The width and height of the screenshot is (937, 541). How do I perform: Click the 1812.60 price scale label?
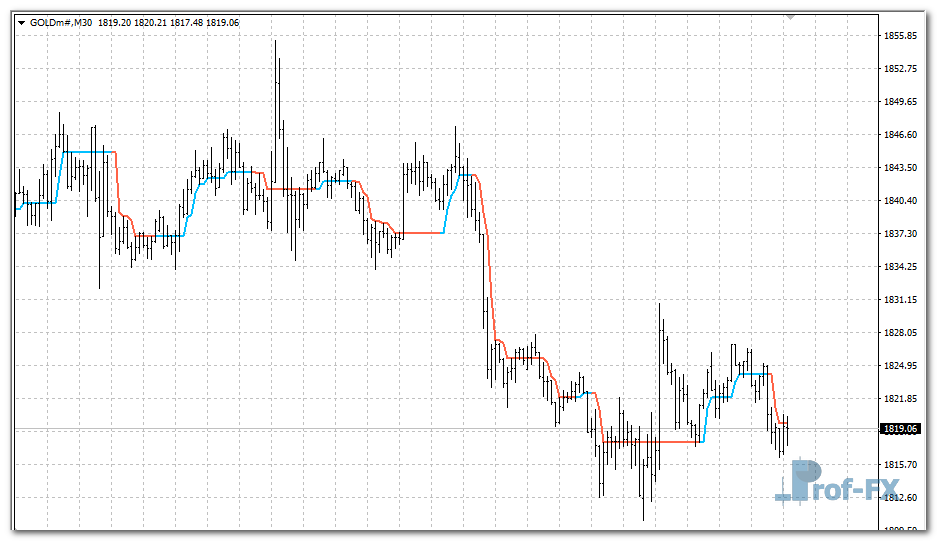901,498
